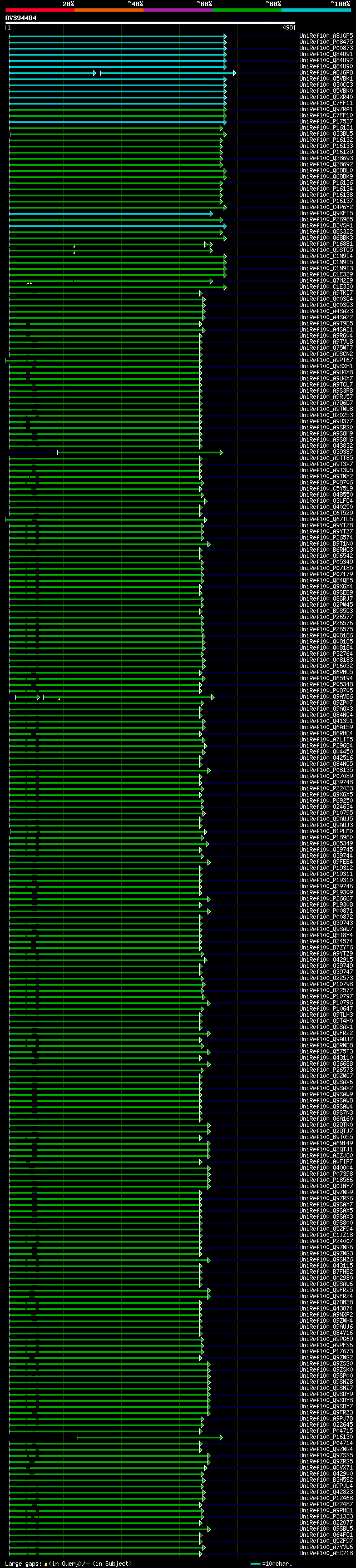Open the UniRef100_P05348 hit link
Screen dimensions: 356x1568
326,684
